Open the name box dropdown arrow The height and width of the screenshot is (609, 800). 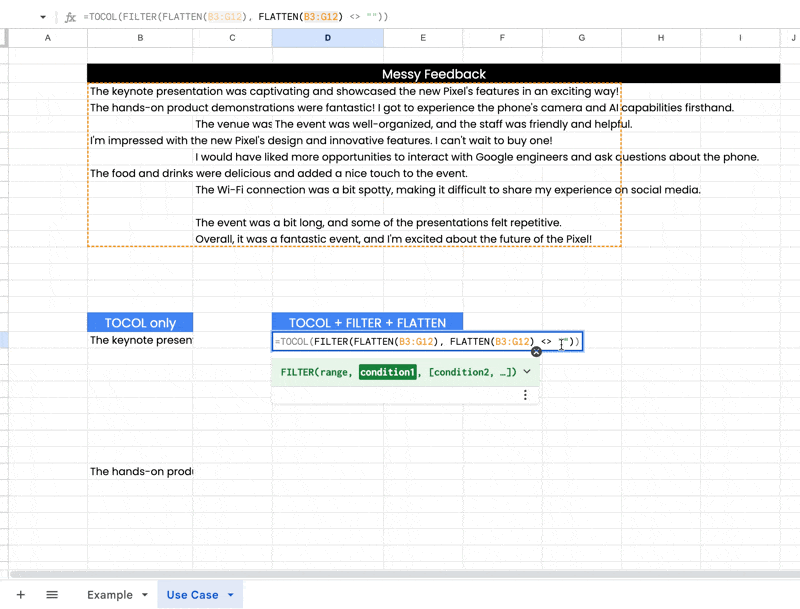(x=43, y=17)
